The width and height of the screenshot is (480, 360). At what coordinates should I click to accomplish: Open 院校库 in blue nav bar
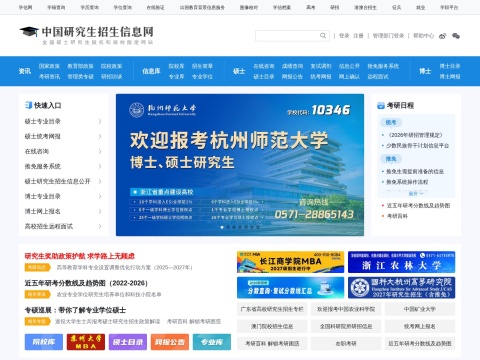tap(176, 66)
